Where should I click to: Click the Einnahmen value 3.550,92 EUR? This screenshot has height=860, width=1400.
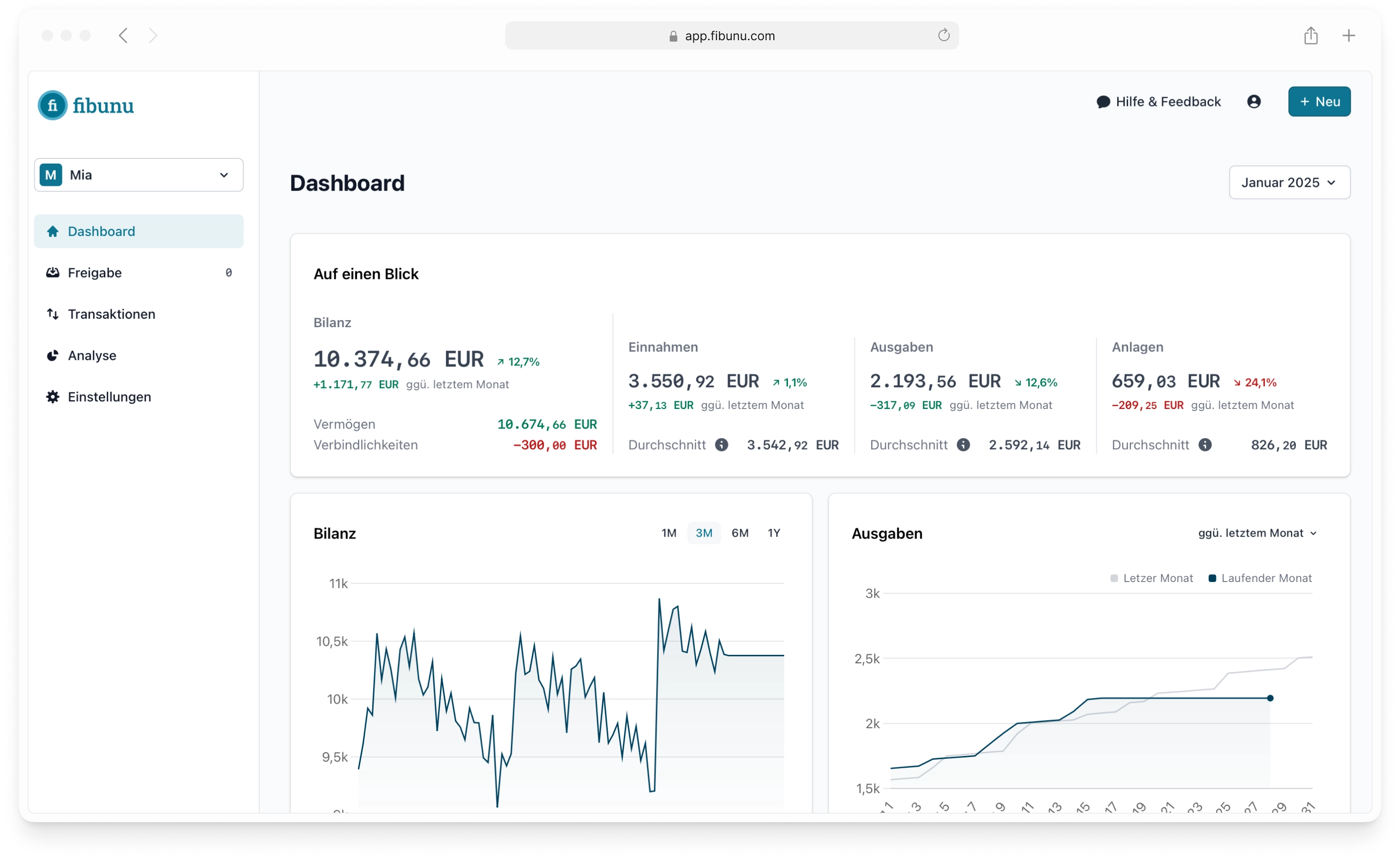pos(694,382)
